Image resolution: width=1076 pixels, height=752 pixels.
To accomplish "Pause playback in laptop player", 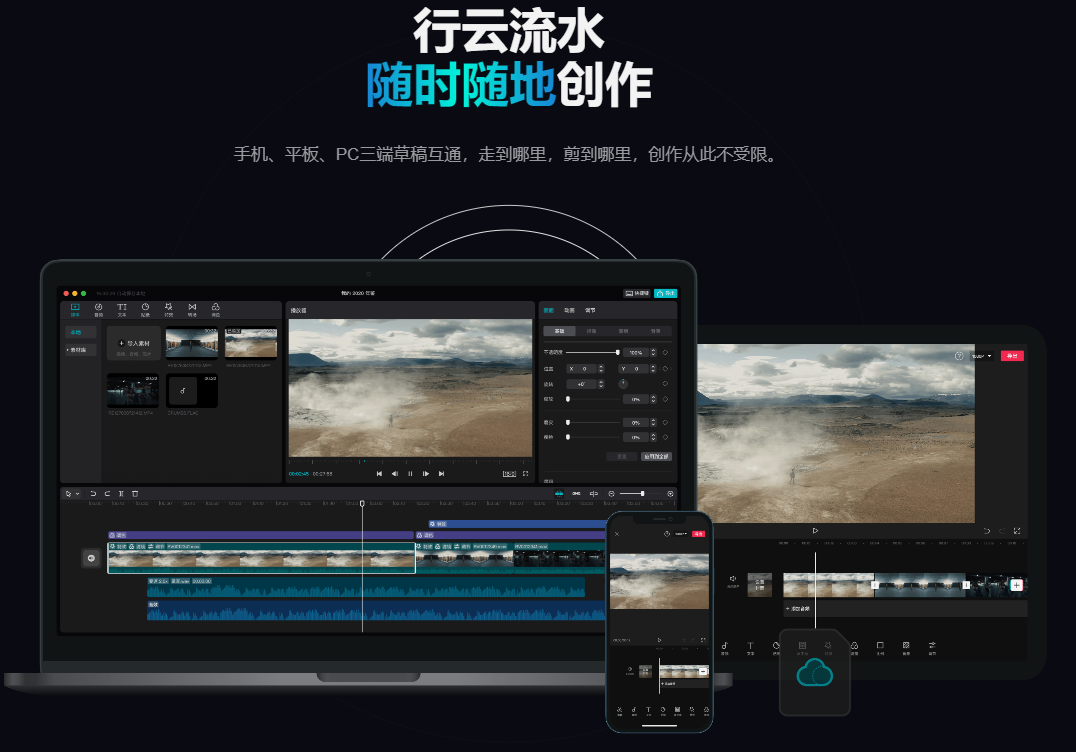I will click(410, 473).
